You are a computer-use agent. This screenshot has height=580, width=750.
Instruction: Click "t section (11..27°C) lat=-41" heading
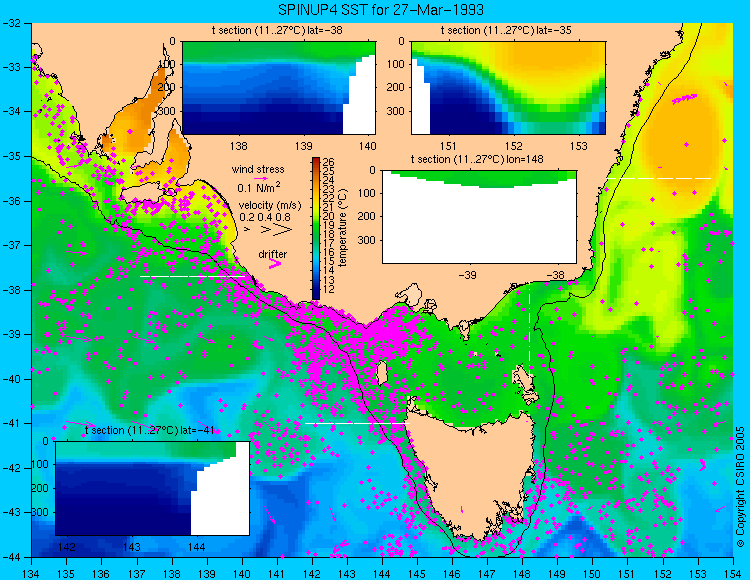coord(149,430)
